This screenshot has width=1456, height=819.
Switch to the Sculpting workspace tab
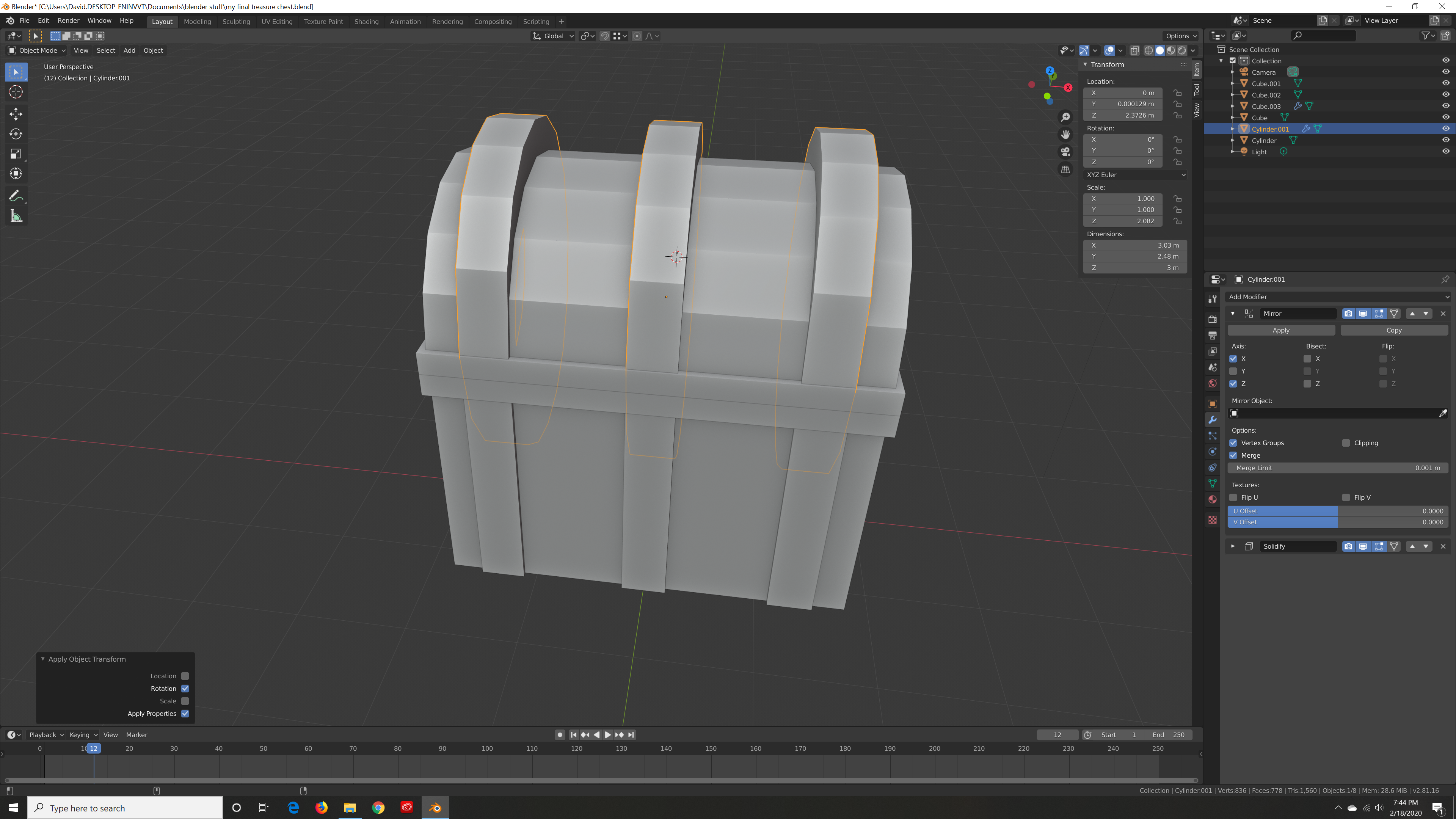click(x=236, y=22)
